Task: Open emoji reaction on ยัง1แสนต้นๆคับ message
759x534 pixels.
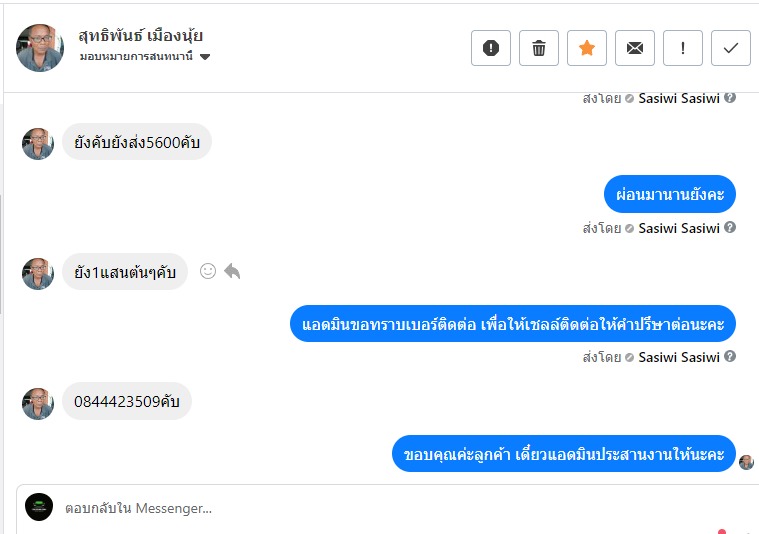Action: (208, 271)
